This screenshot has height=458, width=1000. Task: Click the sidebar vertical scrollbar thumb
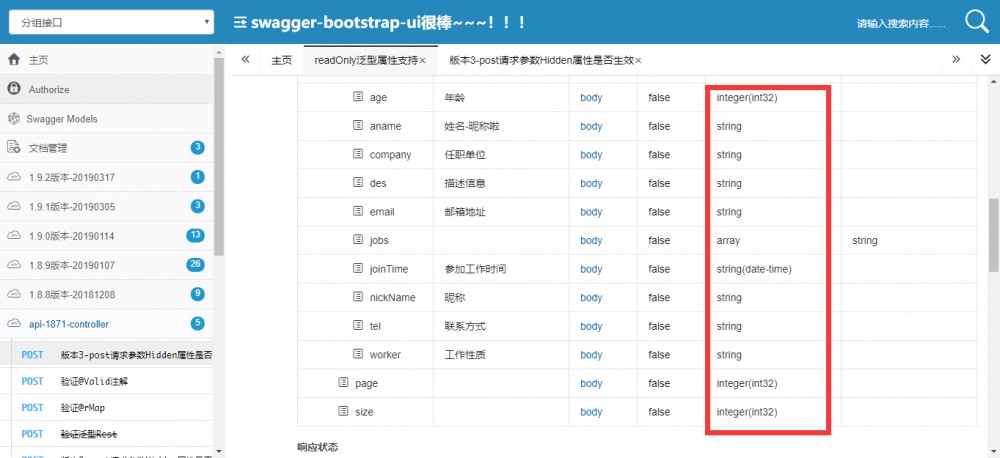coord(219,156)
